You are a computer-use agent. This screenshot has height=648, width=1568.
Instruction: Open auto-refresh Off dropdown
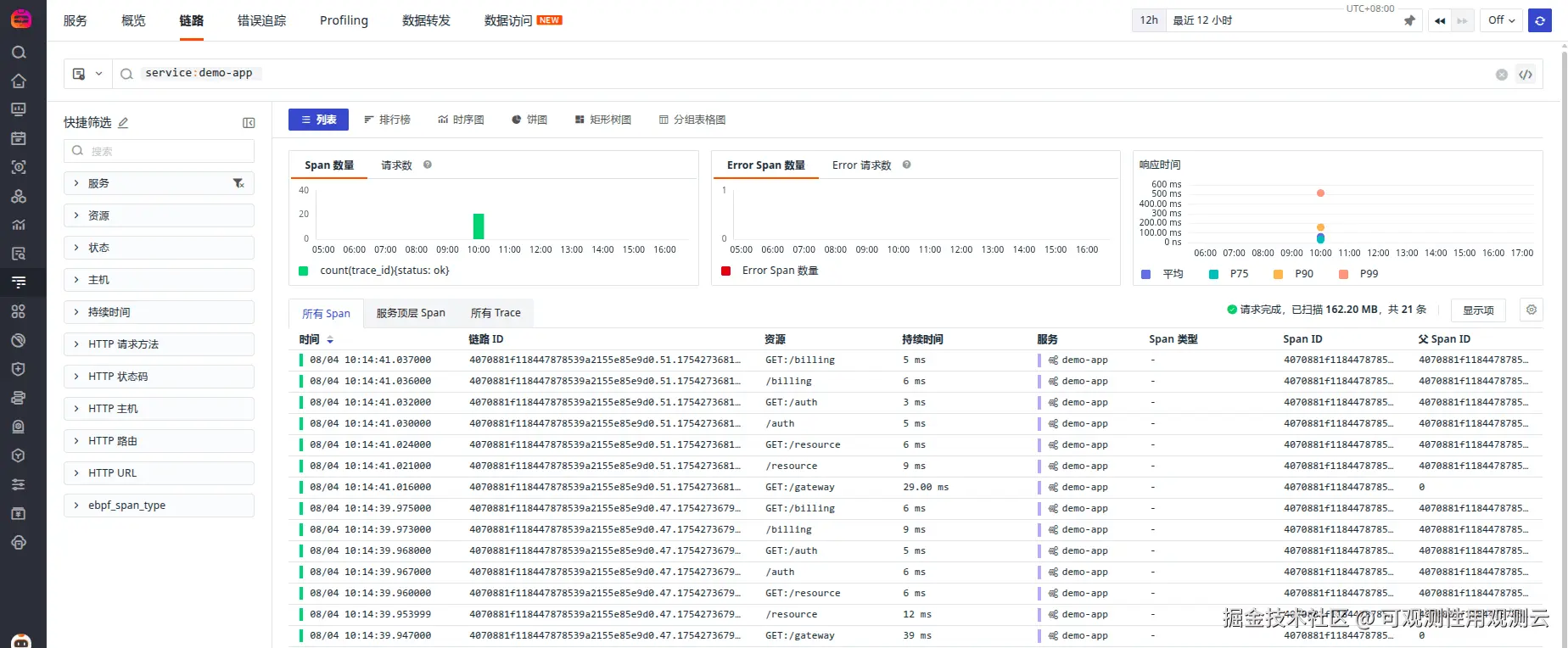pyautogui.click(x=1501, y=20)
